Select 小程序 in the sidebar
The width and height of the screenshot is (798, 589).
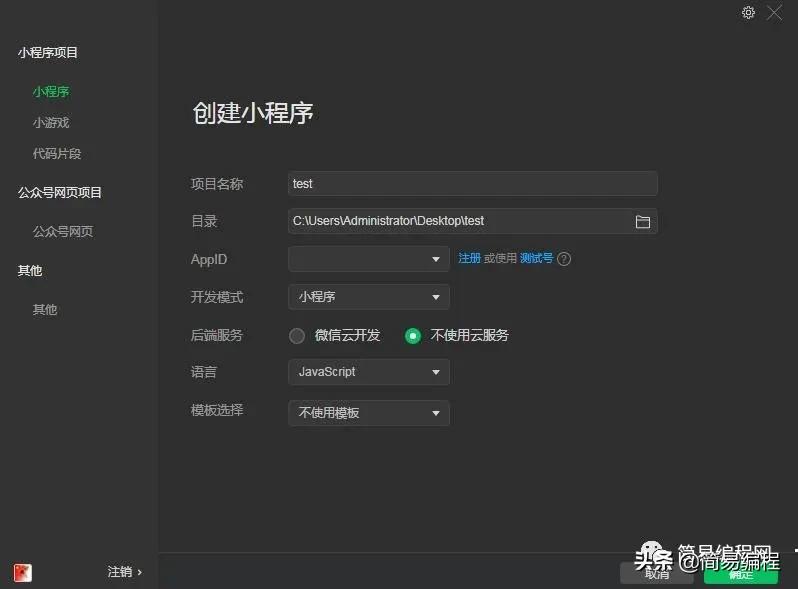point(51,92)
